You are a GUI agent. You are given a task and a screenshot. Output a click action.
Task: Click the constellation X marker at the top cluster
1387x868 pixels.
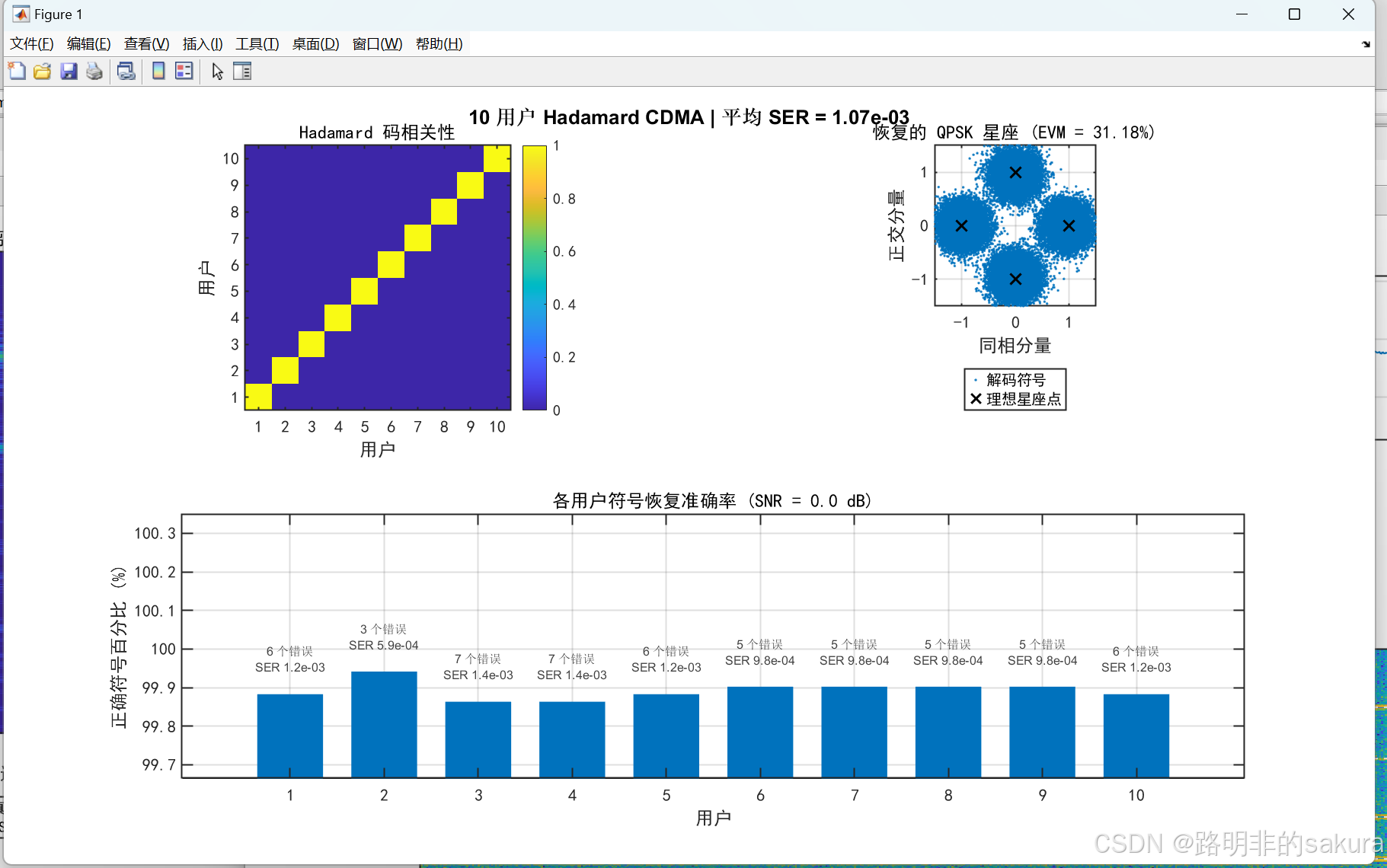pos(1015,173)
